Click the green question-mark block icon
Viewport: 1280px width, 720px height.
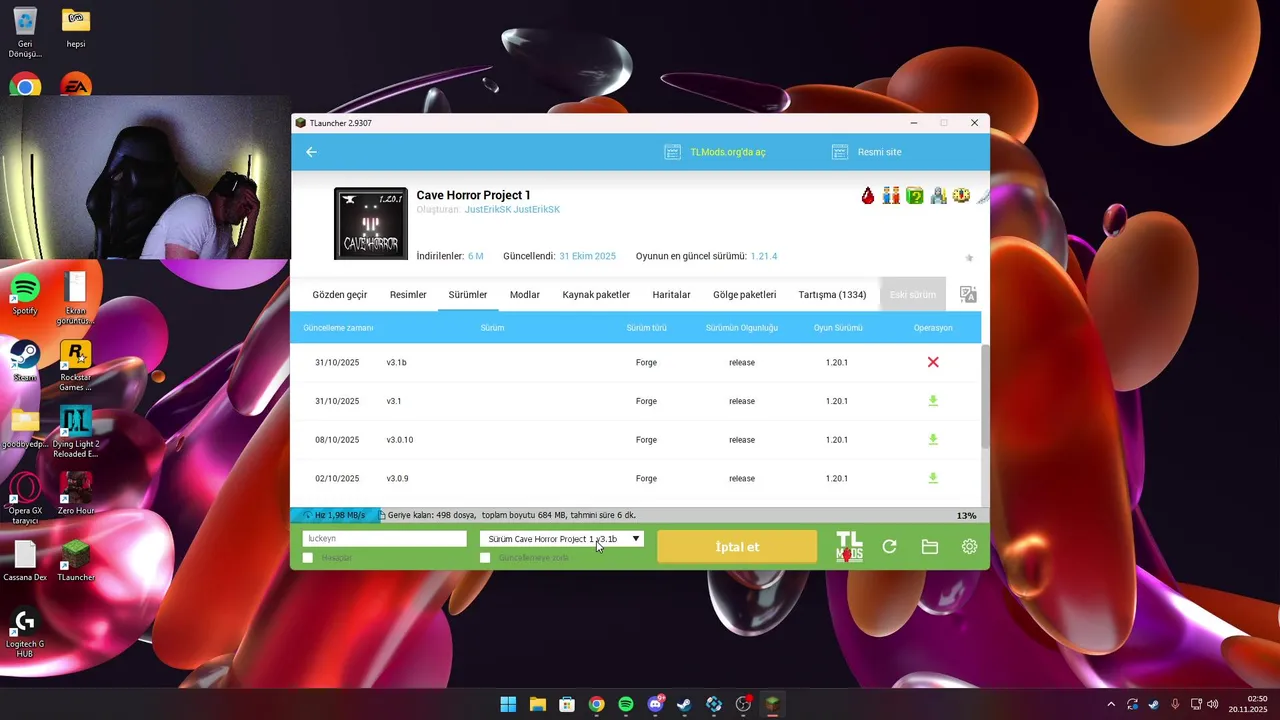click(x=914, y=196)
